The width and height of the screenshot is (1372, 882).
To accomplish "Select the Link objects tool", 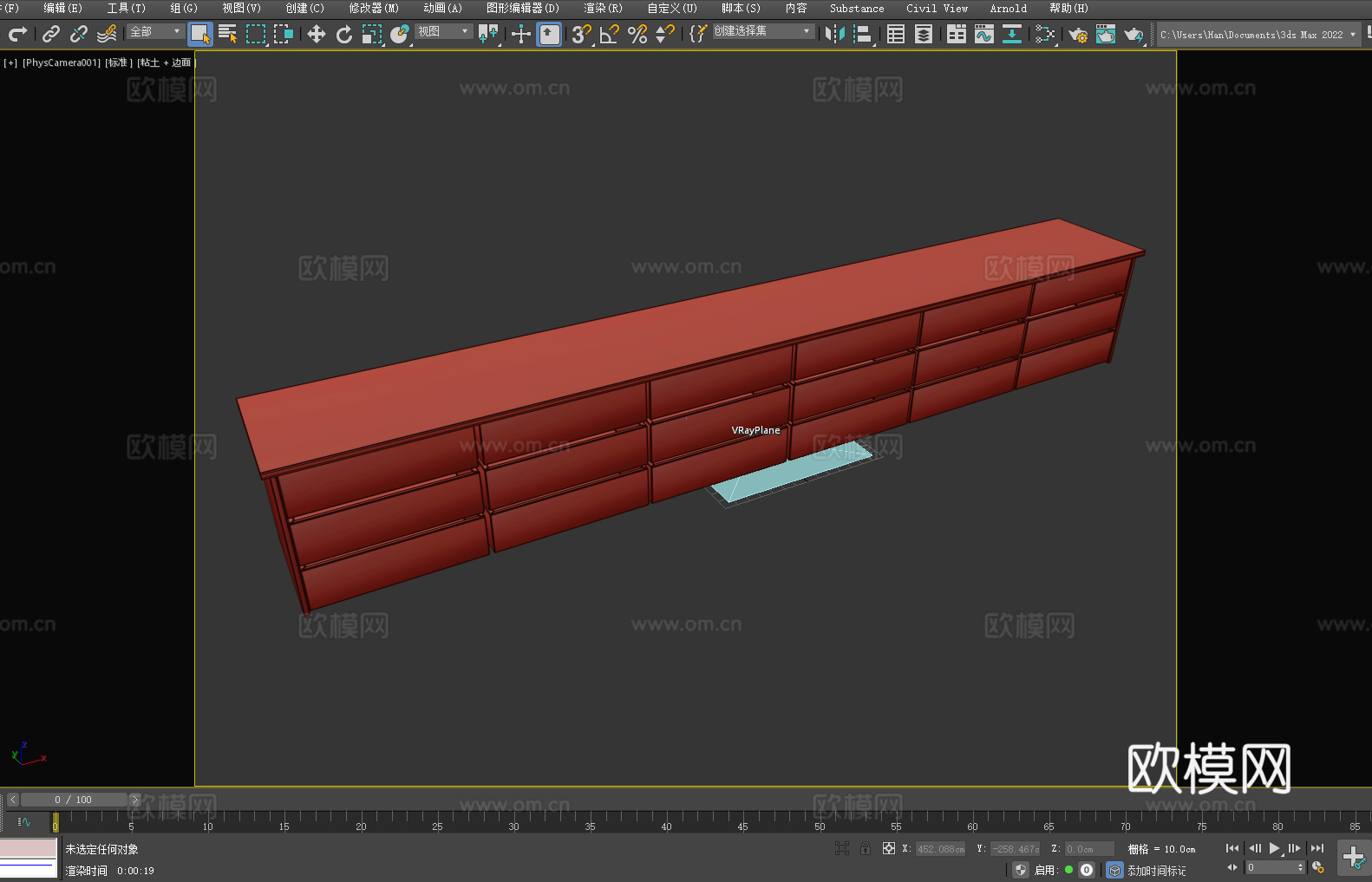I will (x=51, y=34).
